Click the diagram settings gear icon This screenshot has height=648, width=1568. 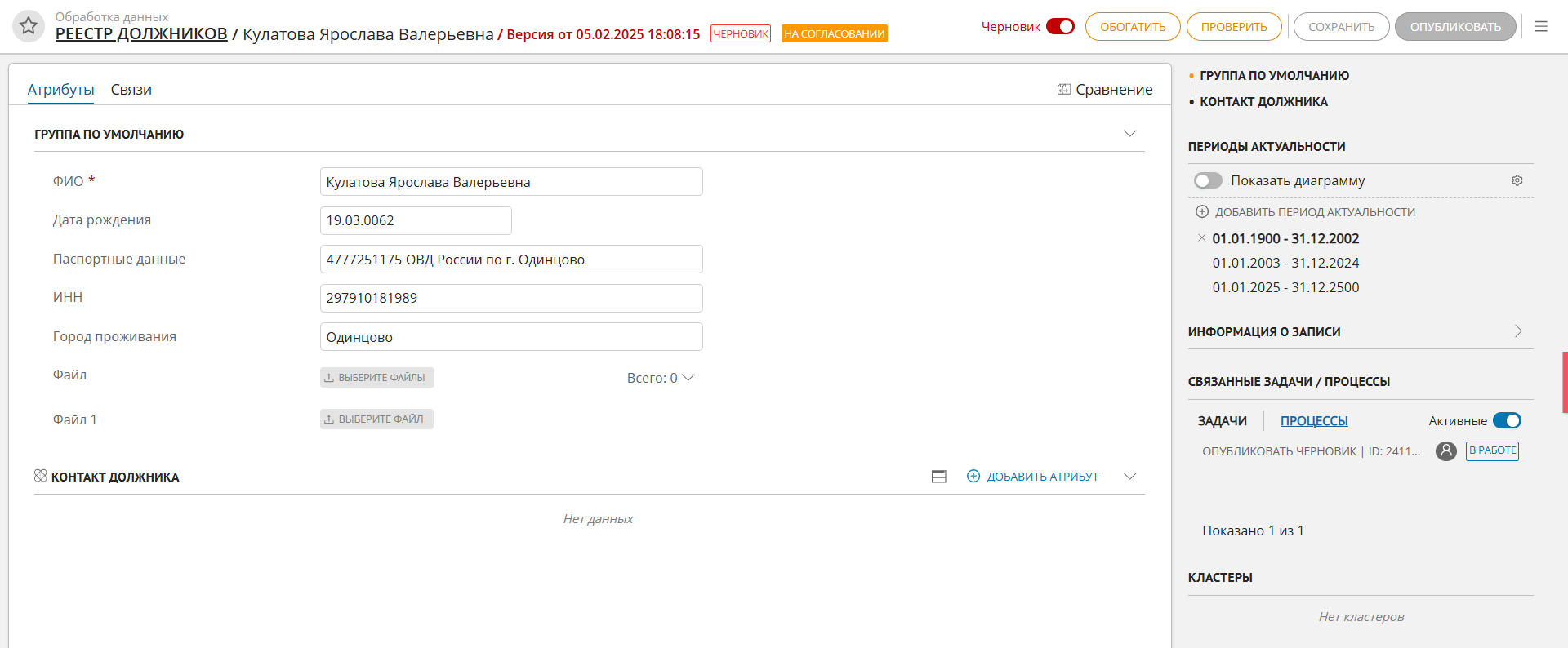pyautogui.click(x=1517, y=180)
